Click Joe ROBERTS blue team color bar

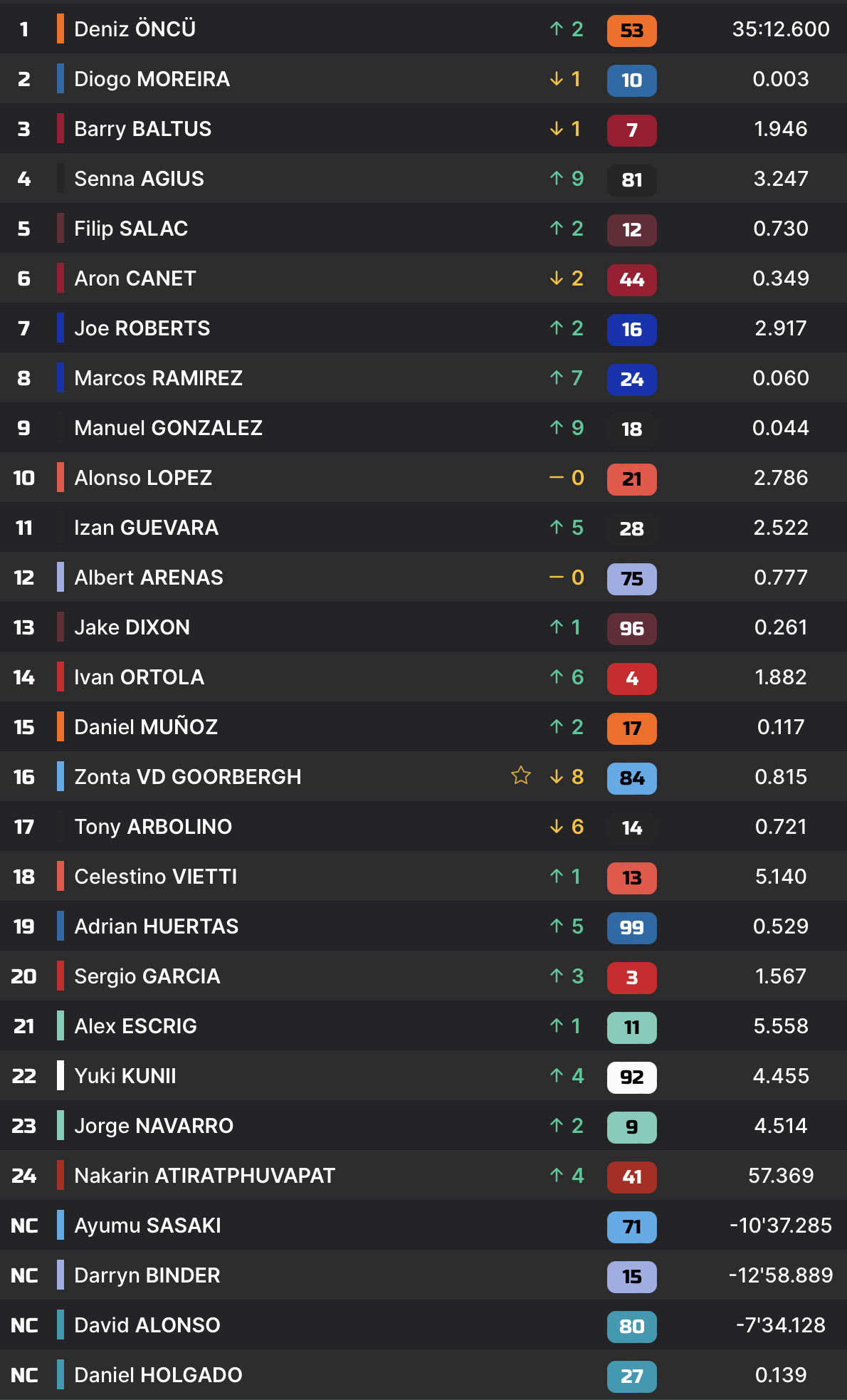point(60,328)
